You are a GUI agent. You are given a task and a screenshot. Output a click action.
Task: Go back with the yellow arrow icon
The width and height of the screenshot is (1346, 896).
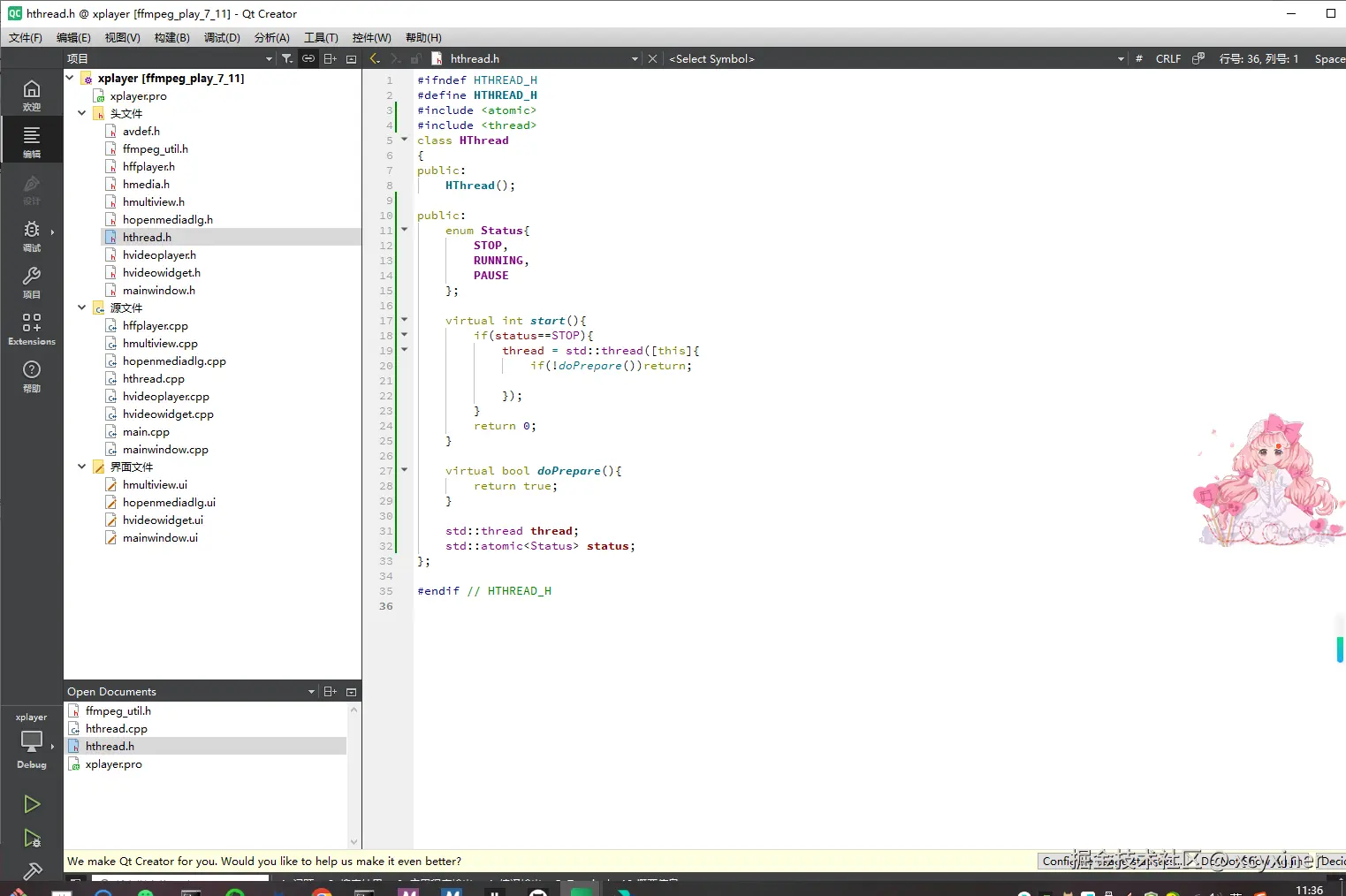pyautogui.click(x=375, y=59)
